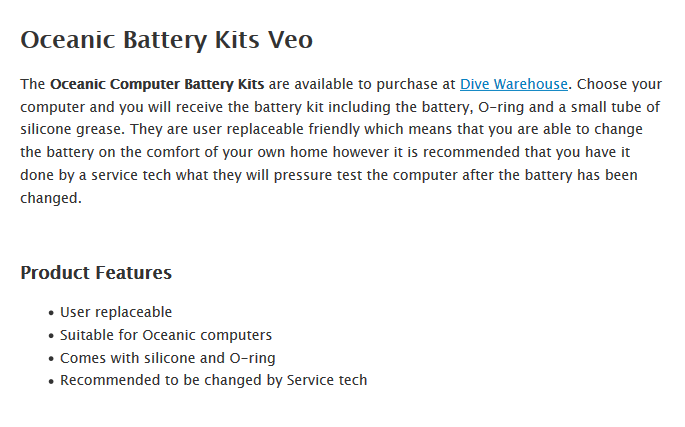Click the Product Features heading
The image size is (685, 427).
click(x=96, y=273)
